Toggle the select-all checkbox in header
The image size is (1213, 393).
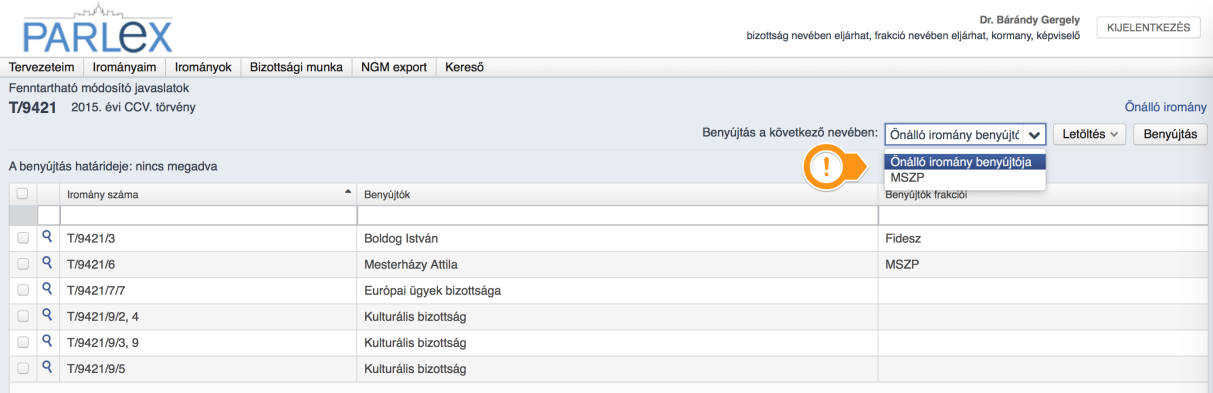(x=22, y=194)
